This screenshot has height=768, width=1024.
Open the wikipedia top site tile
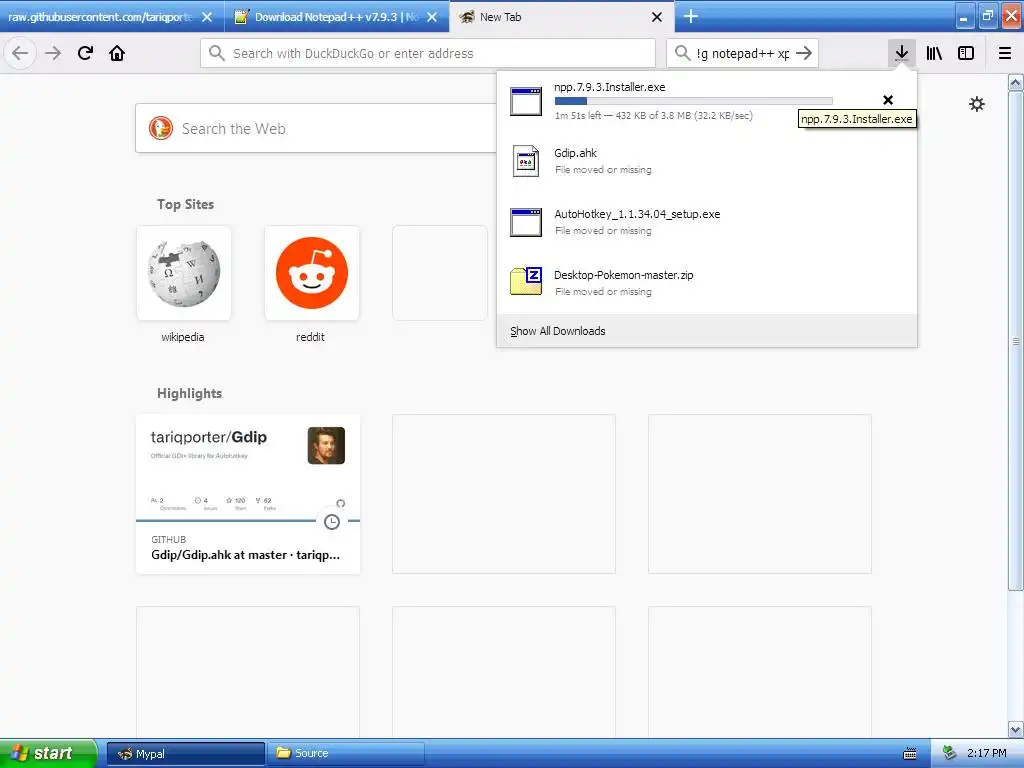pyautogui.click(x=184, y=273)
